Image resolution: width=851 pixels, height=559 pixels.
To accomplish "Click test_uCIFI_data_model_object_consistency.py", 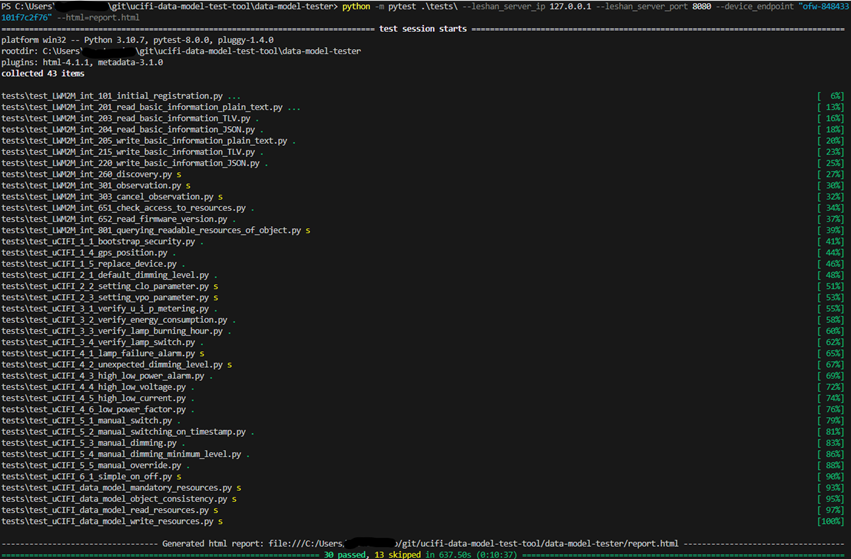I will click(114, 499).
